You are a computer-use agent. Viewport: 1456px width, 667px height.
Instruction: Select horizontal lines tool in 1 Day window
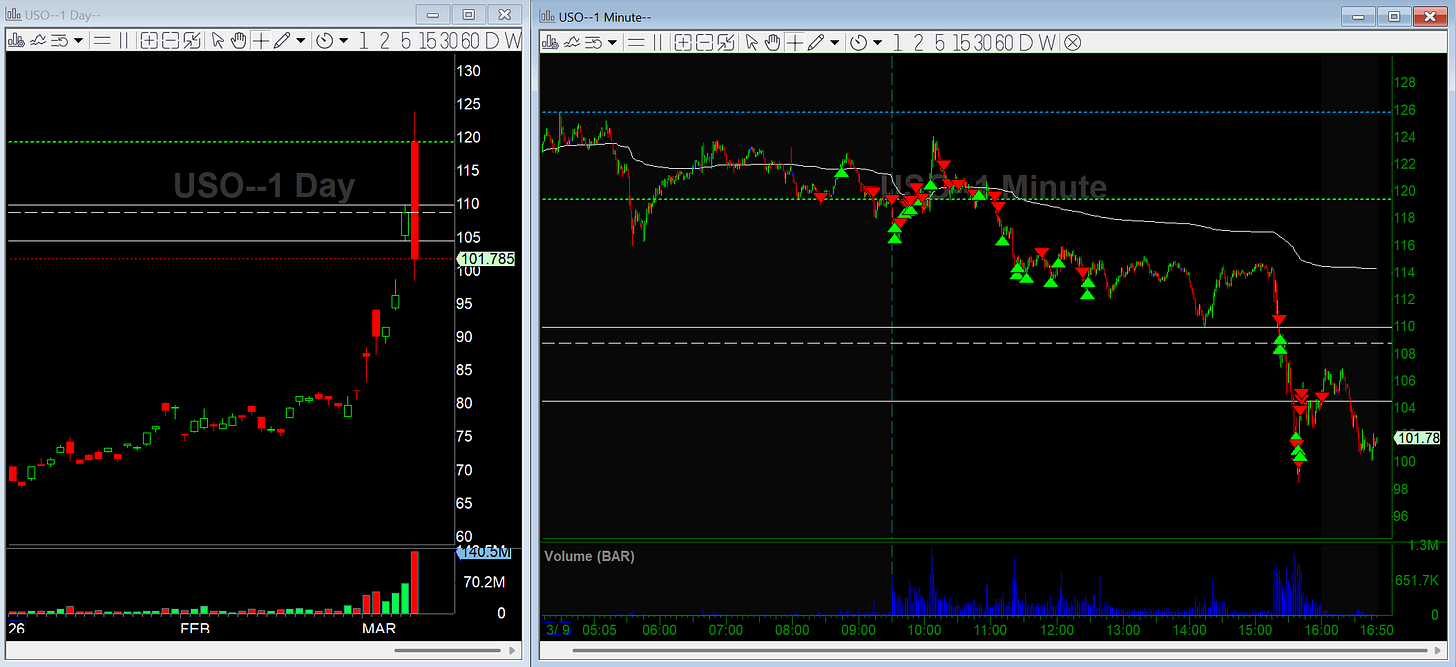coord(102,40)
